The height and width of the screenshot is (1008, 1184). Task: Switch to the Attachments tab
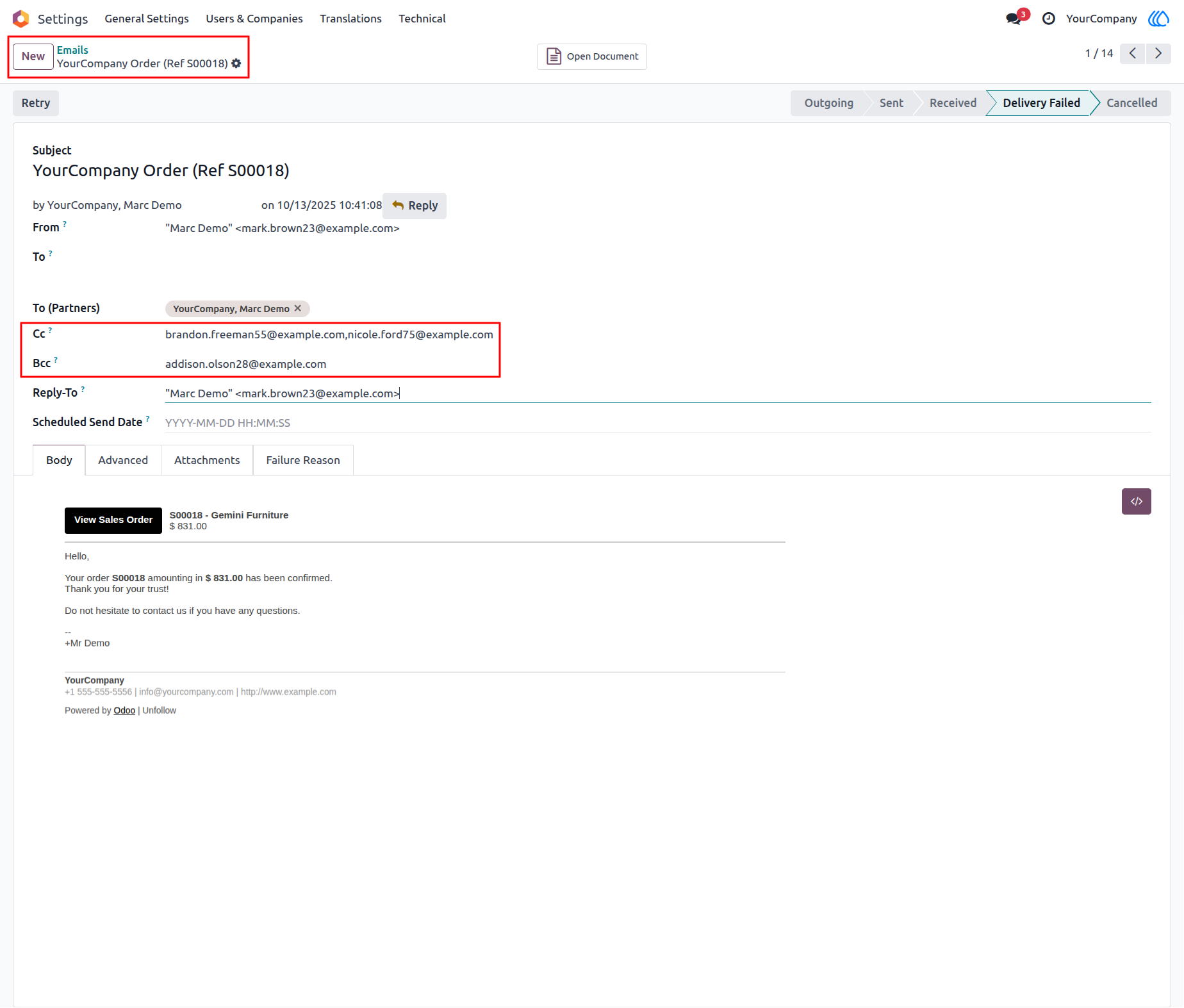pyautogui.click(x=207, y=460)
